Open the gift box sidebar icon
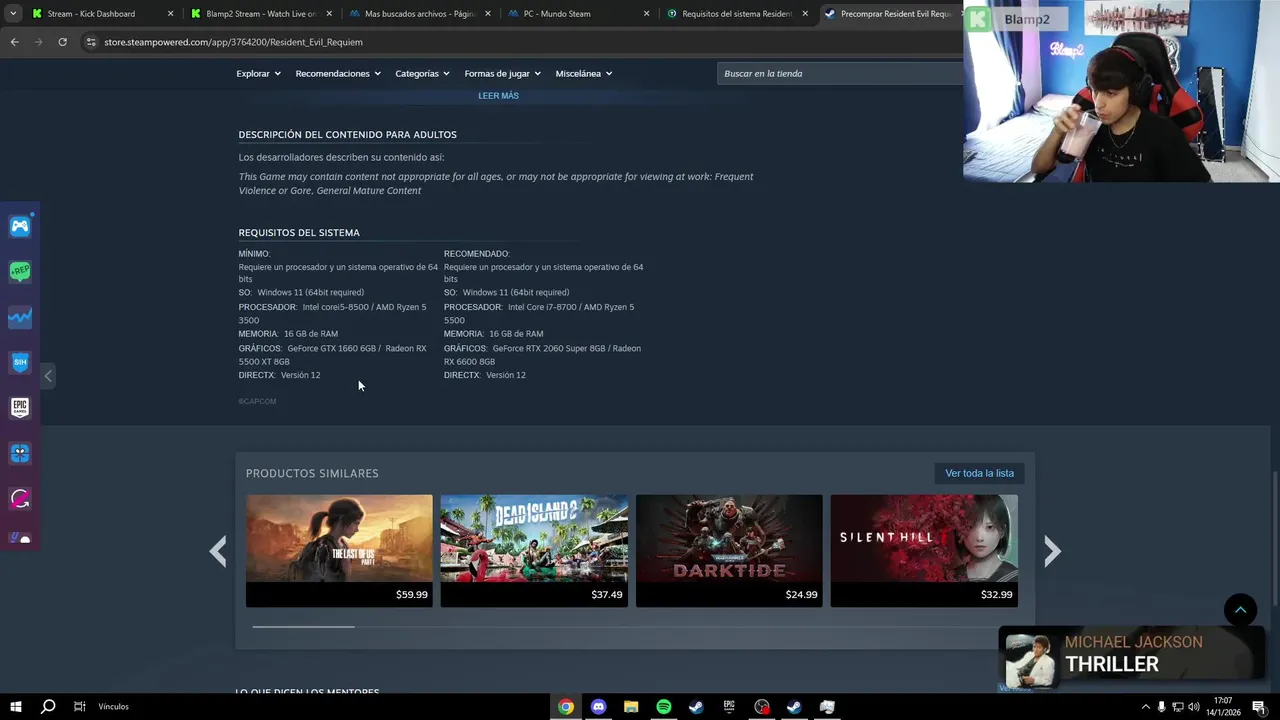 coord(20,453)
